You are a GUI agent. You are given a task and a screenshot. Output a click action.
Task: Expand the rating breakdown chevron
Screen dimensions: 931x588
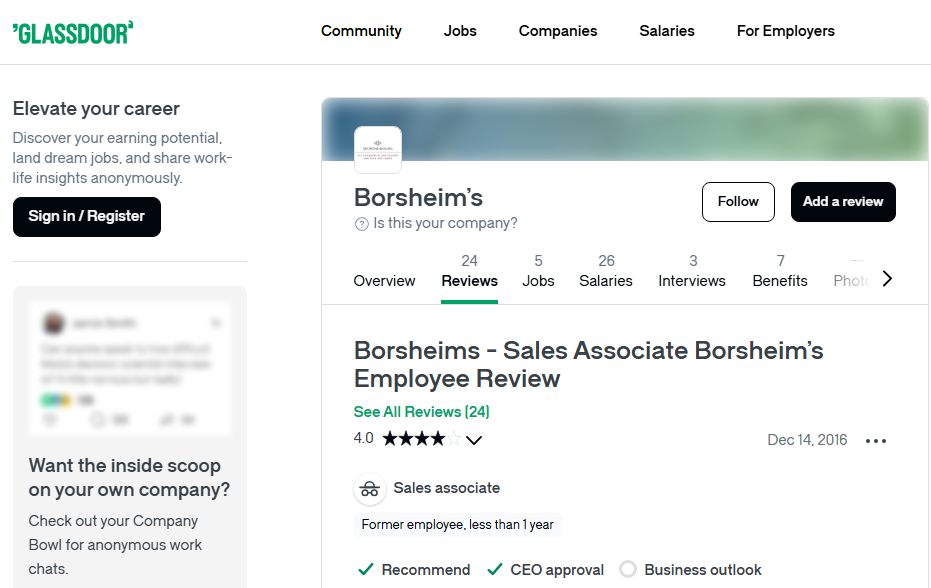click(x=474, y=440)
